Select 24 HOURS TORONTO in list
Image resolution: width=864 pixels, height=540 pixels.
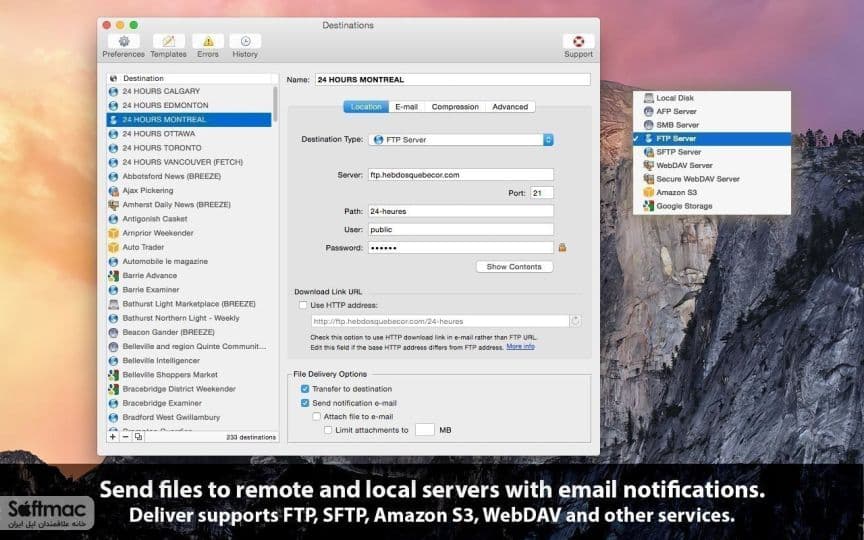[x=189, y=148]
